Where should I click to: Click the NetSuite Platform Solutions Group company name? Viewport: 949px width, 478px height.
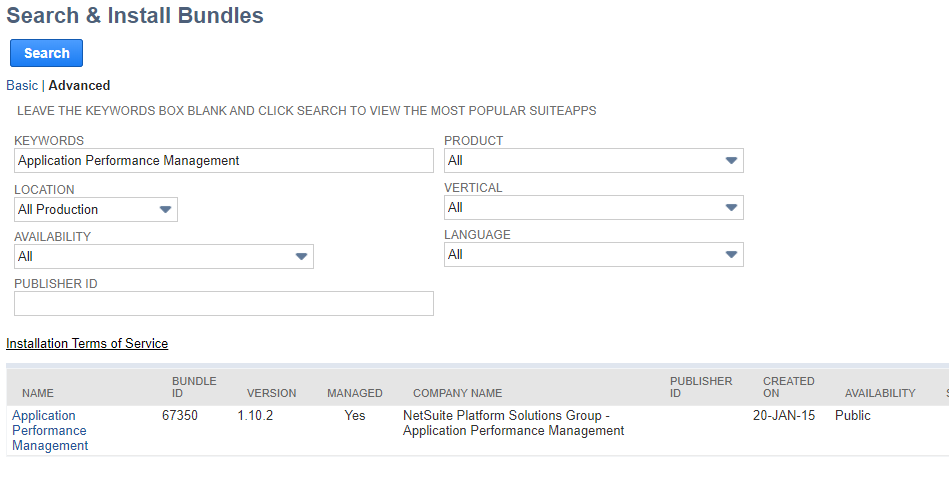513,423
